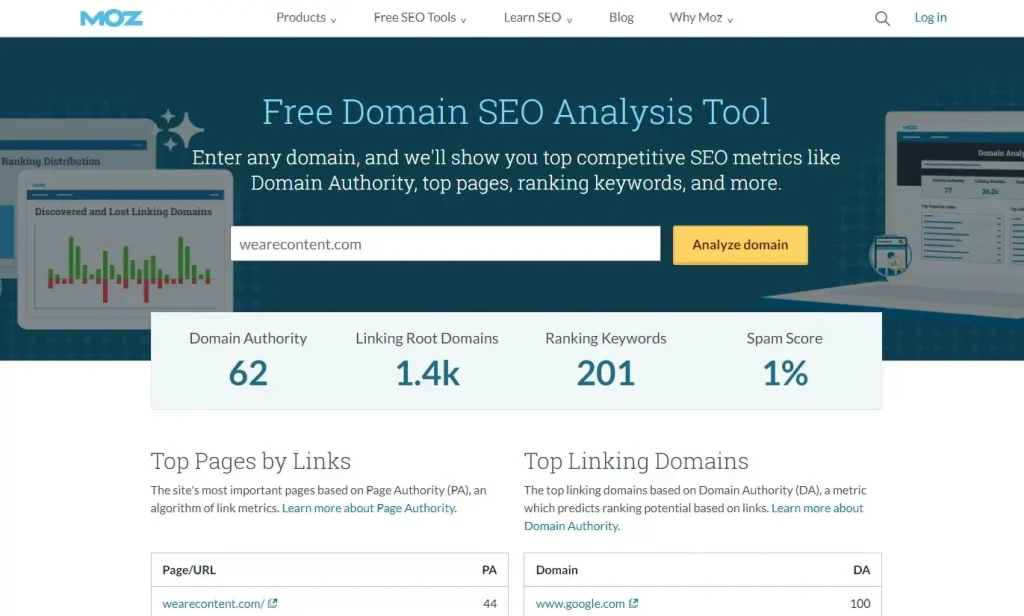Click the PA value 44

click(490, 604)
